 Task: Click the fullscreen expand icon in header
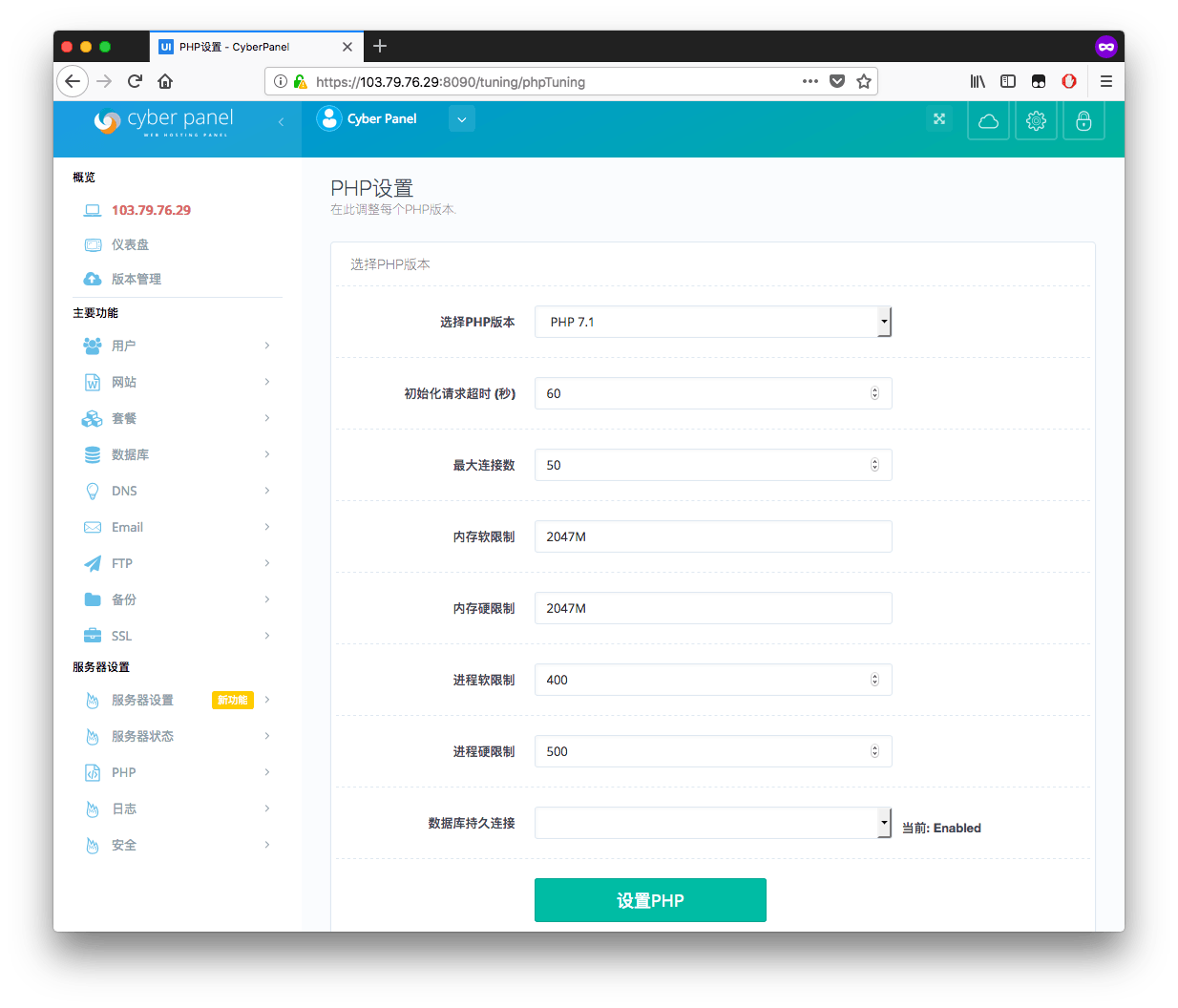click(939, 118)
